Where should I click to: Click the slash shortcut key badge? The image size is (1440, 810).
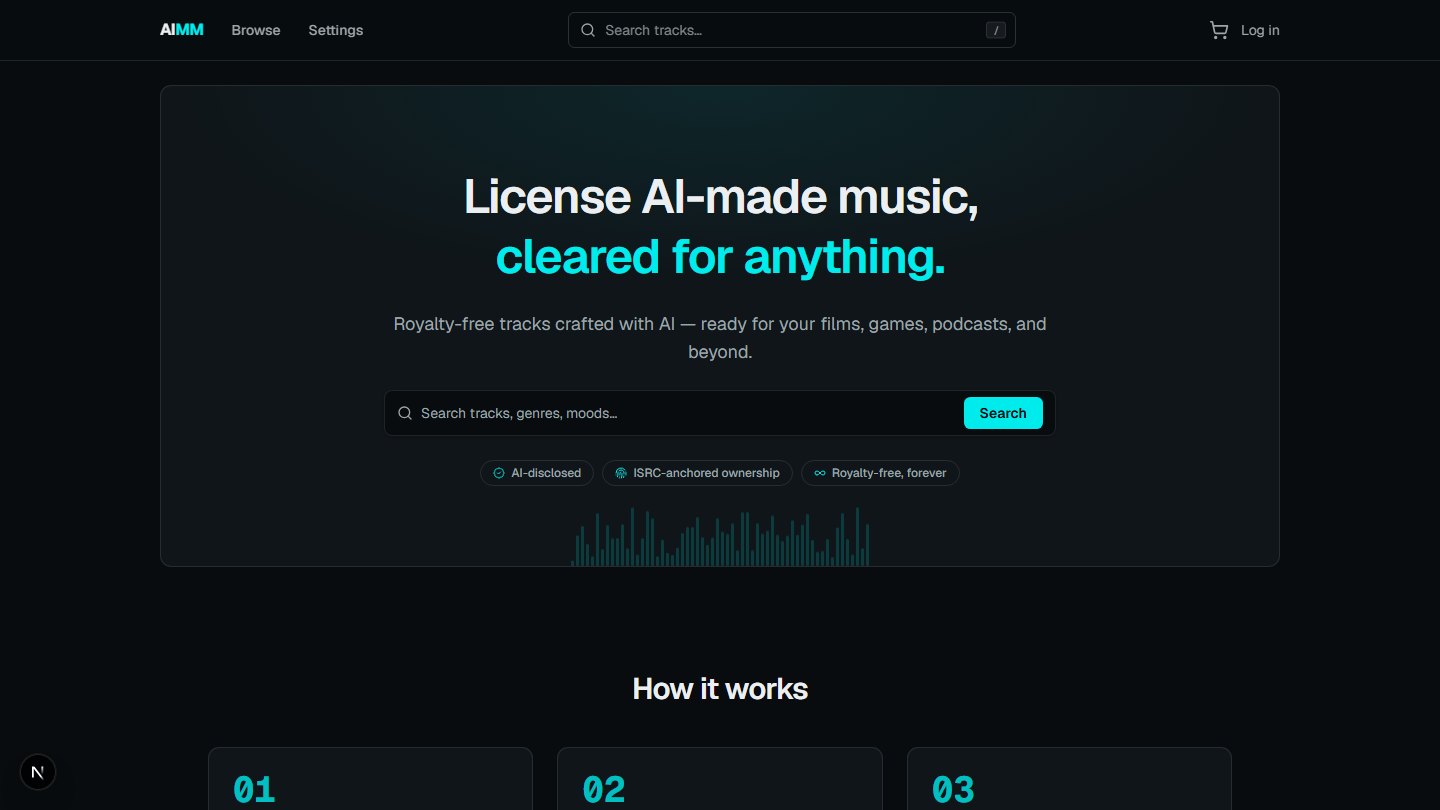995,30
